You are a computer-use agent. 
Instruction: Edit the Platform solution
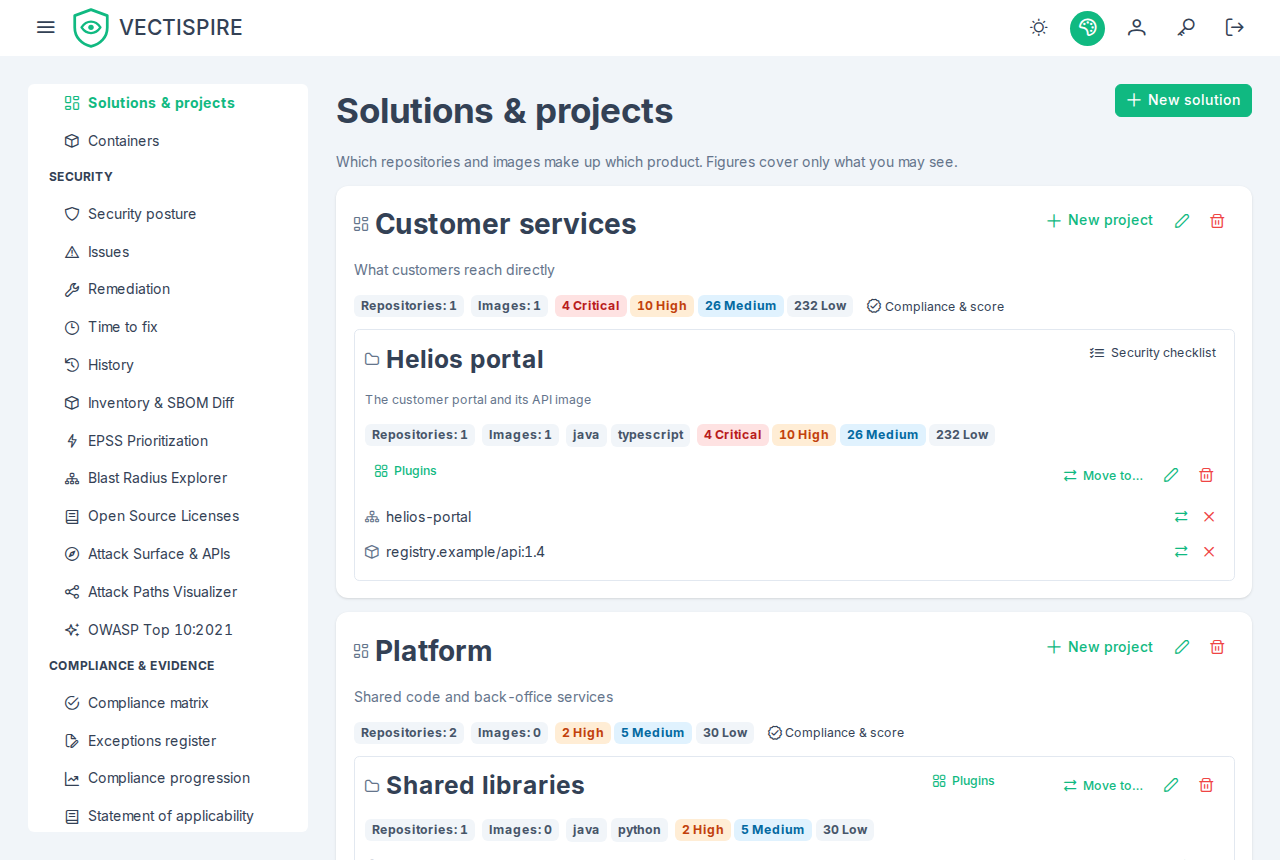(1182, 647)
